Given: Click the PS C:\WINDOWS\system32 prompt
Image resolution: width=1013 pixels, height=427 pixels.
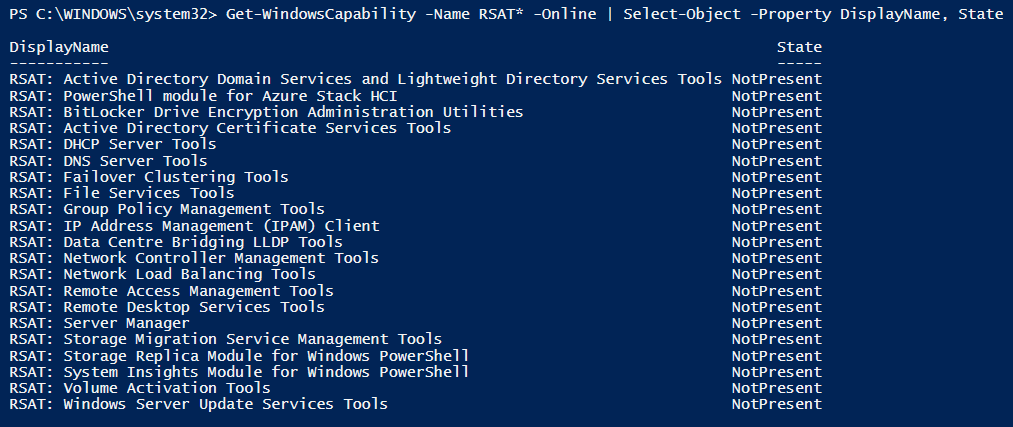Looking at the screenshot, I should click(x=114, y=14).
